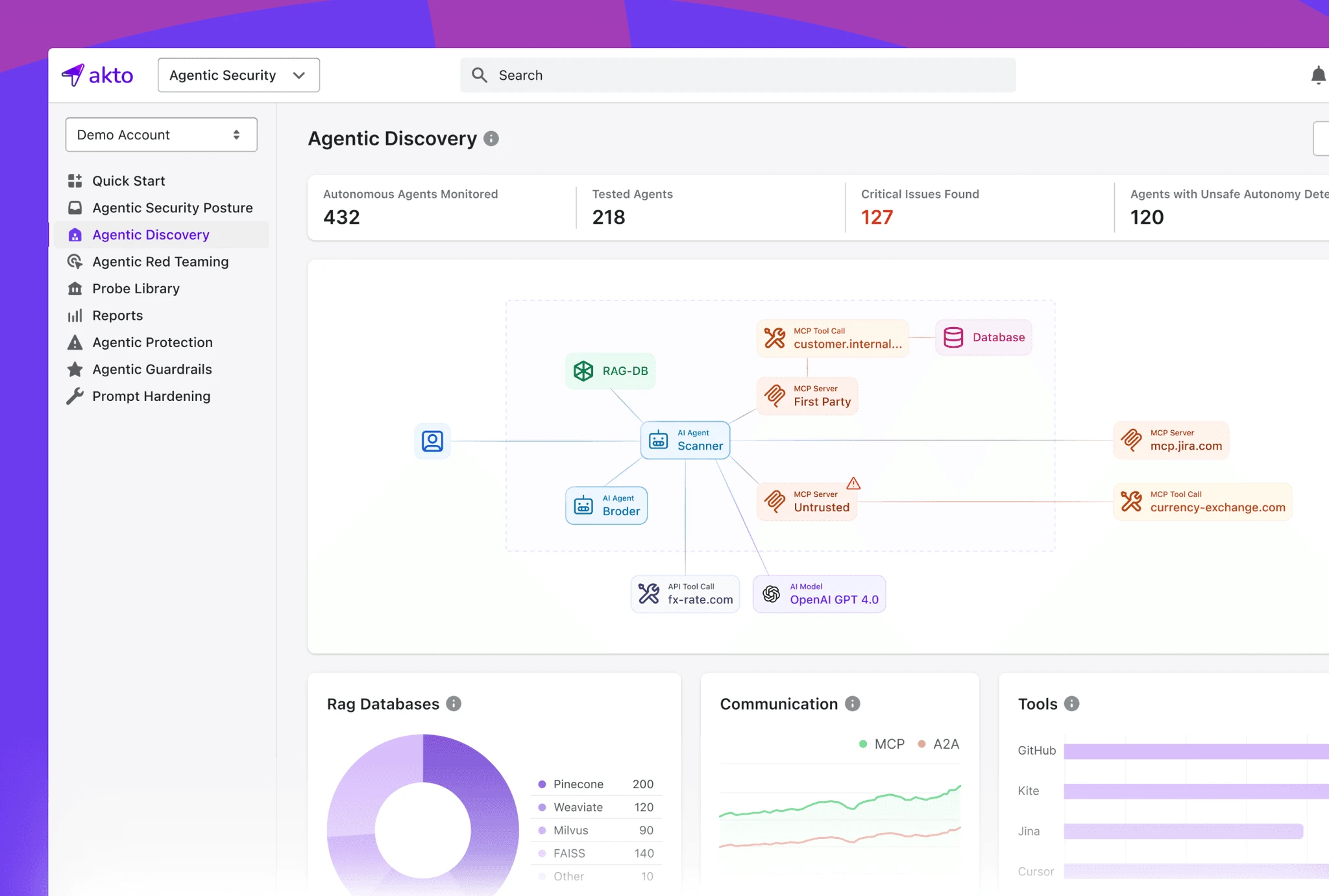The image size is (1329, 896).
Task: Click the warning triangle on Untrusted MCP Server
Action: coord(853,483)
